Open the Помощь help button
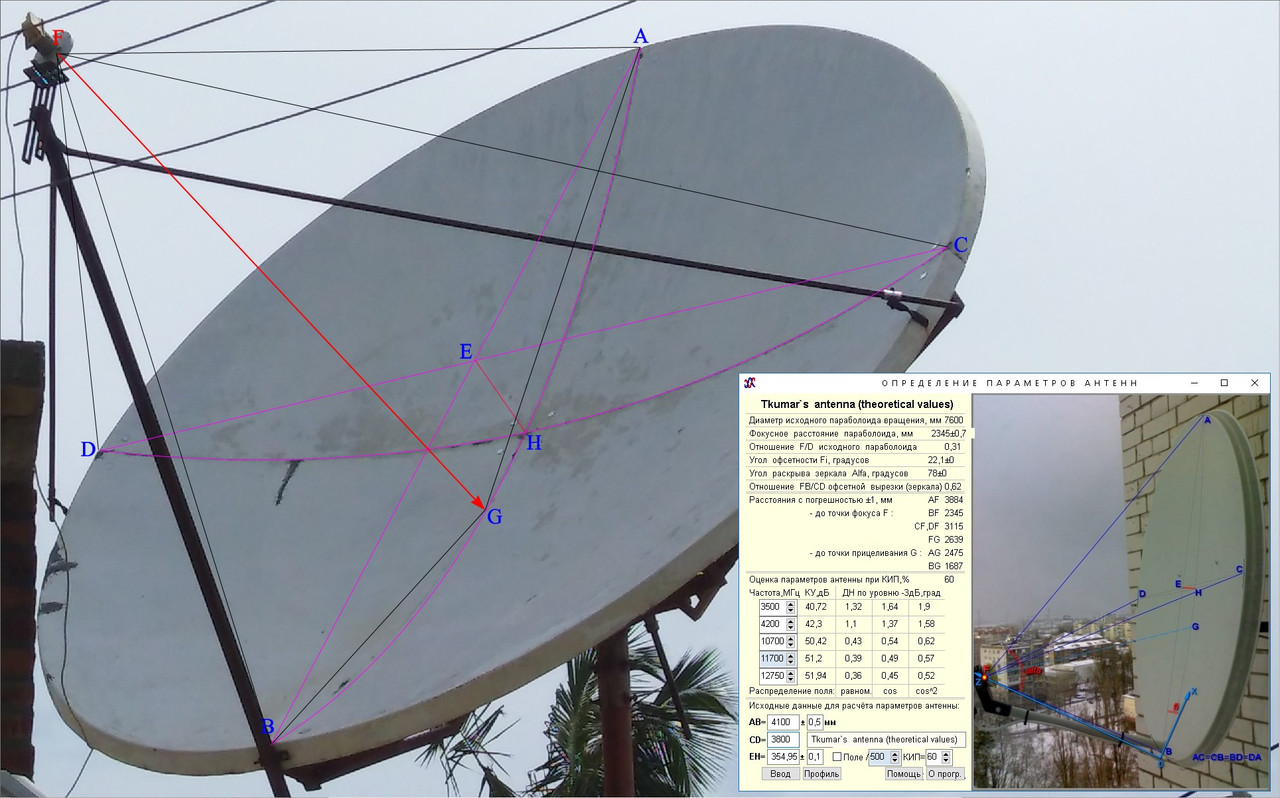1280x798 pixels. (903, 774)
